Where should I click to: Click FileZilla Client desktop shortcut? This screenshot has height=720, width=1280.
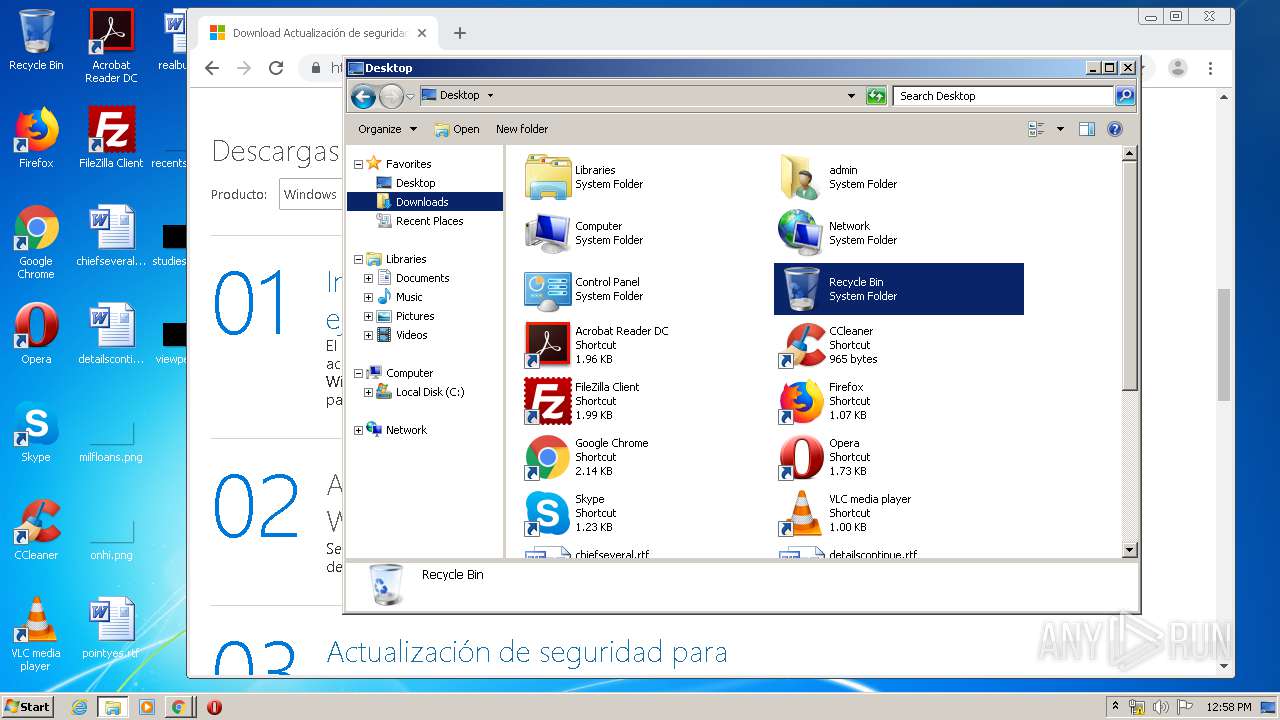111,138
